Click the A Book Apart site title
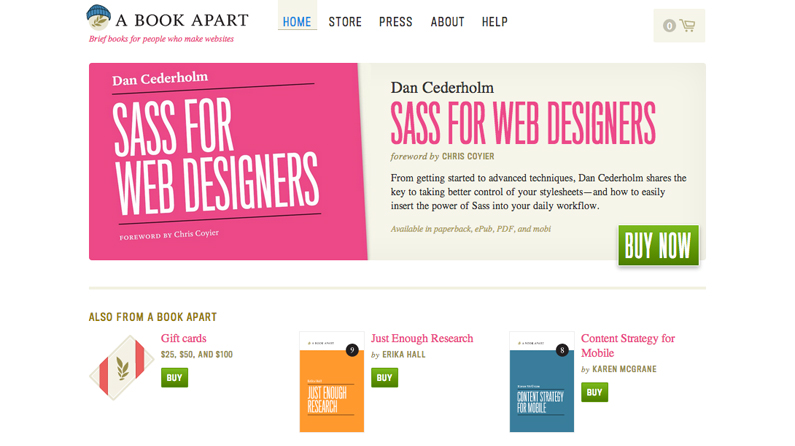 pyautogui.click(x=182, y=20)
